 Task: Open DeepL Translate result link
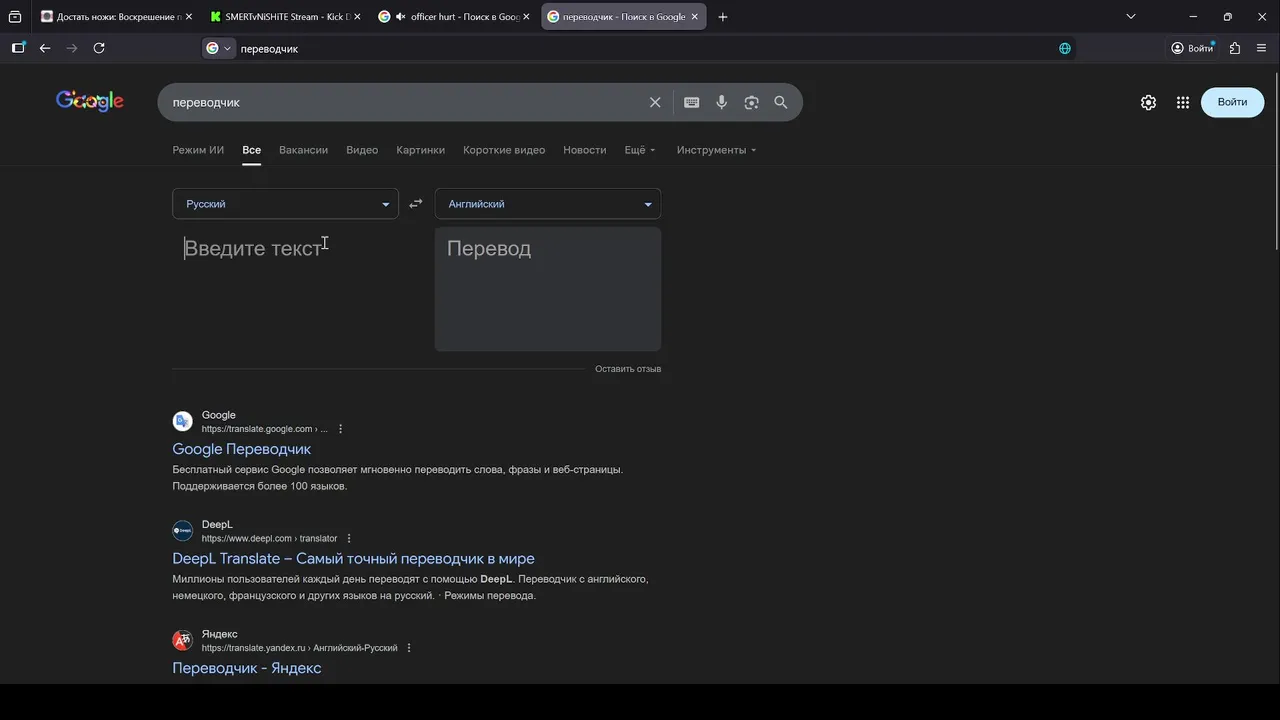(x=353, y=559)
